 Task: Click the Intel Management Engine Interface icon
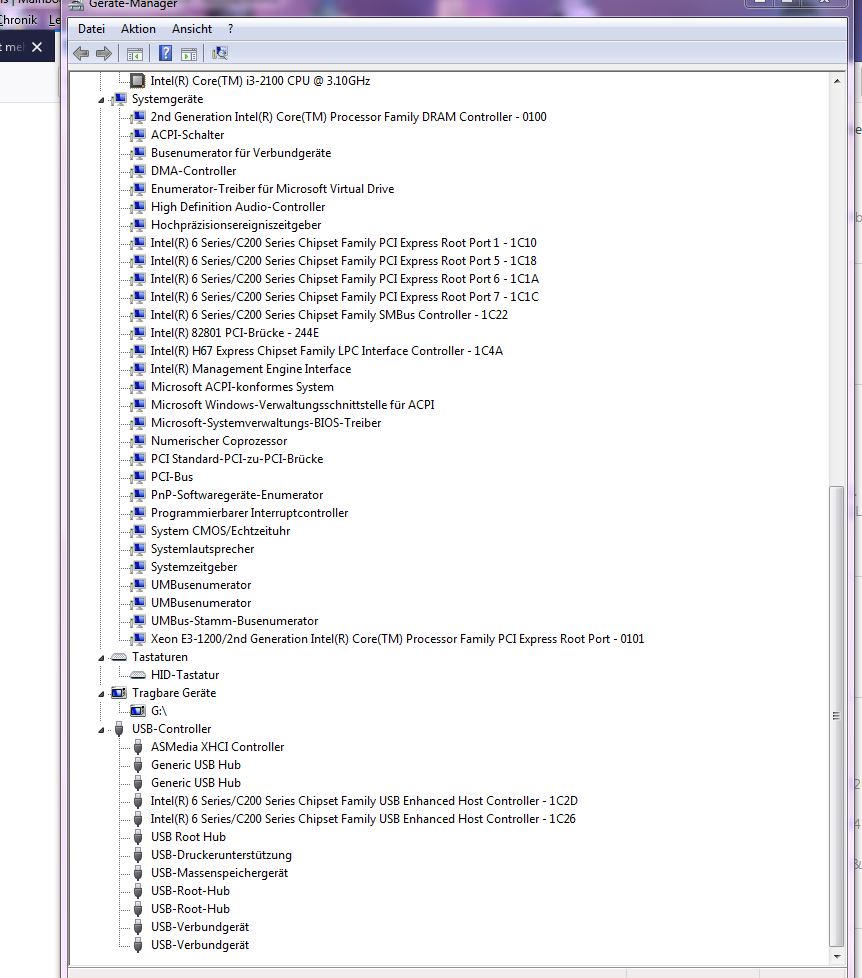138,369
